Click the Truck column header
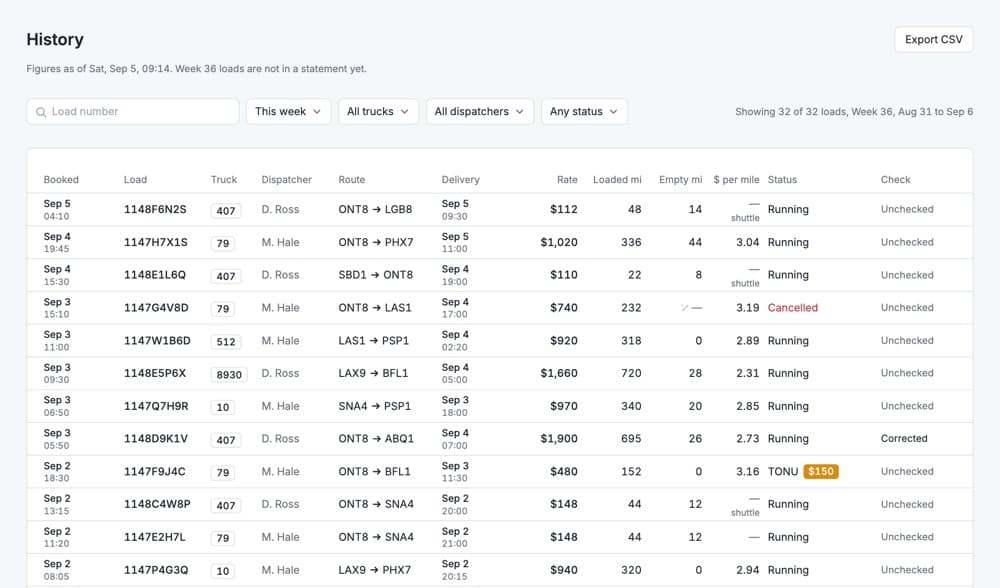Screen dimensions: 1000x588 (224, 180)
